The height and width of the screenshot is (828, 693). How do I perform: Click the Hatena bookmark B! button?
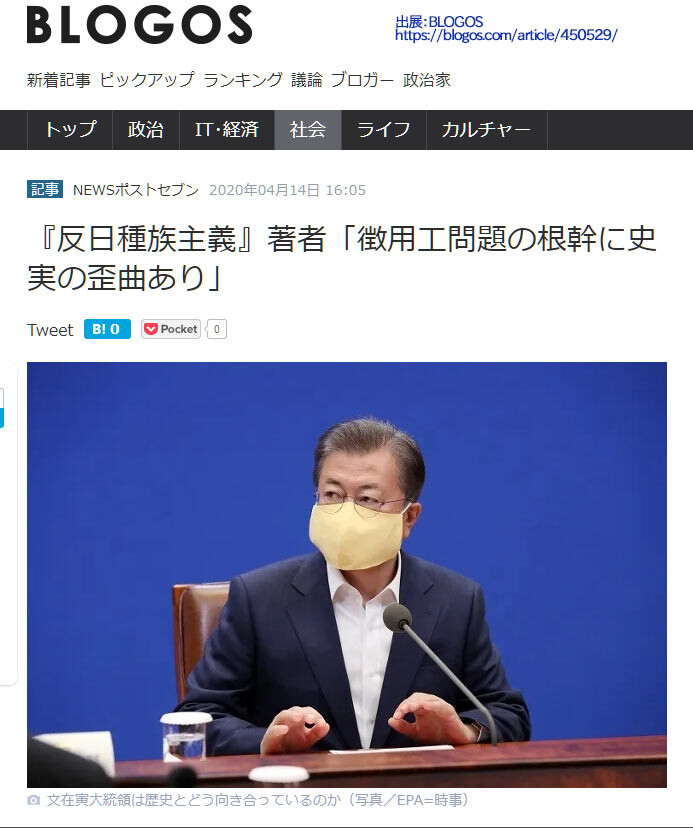tap(107, 329)
